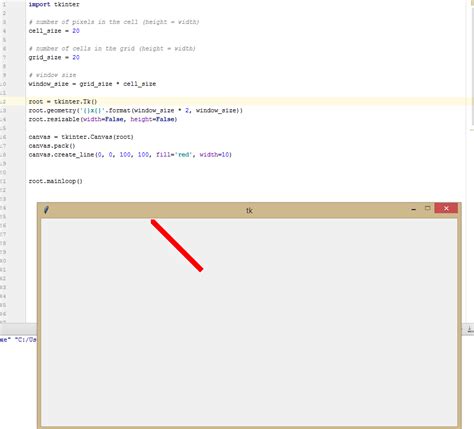Click the 'root.mainloop()' line

click(x=56, y=181)
